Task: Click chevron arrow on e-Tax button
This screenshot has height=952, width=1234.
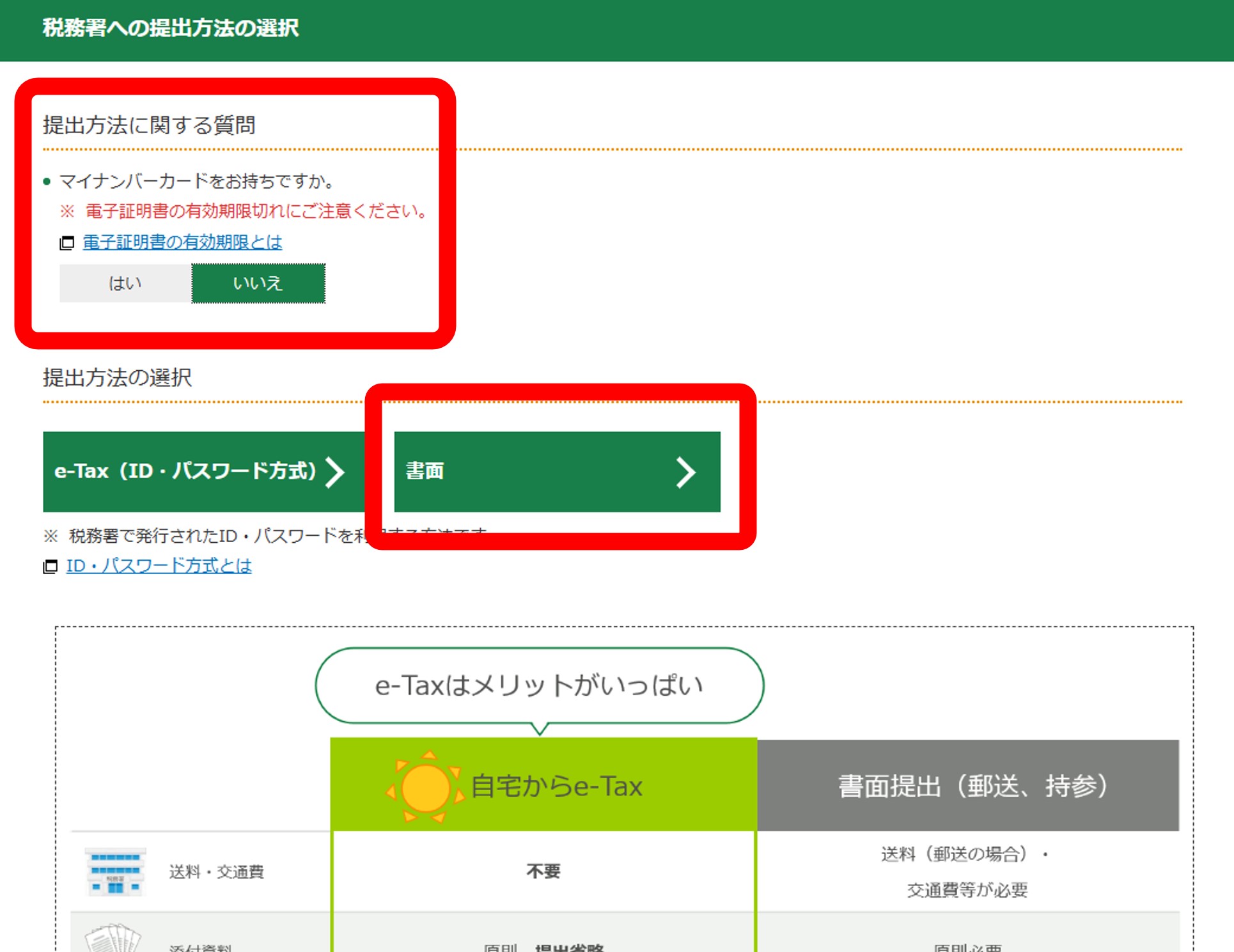Action: (x=335, y=472)
